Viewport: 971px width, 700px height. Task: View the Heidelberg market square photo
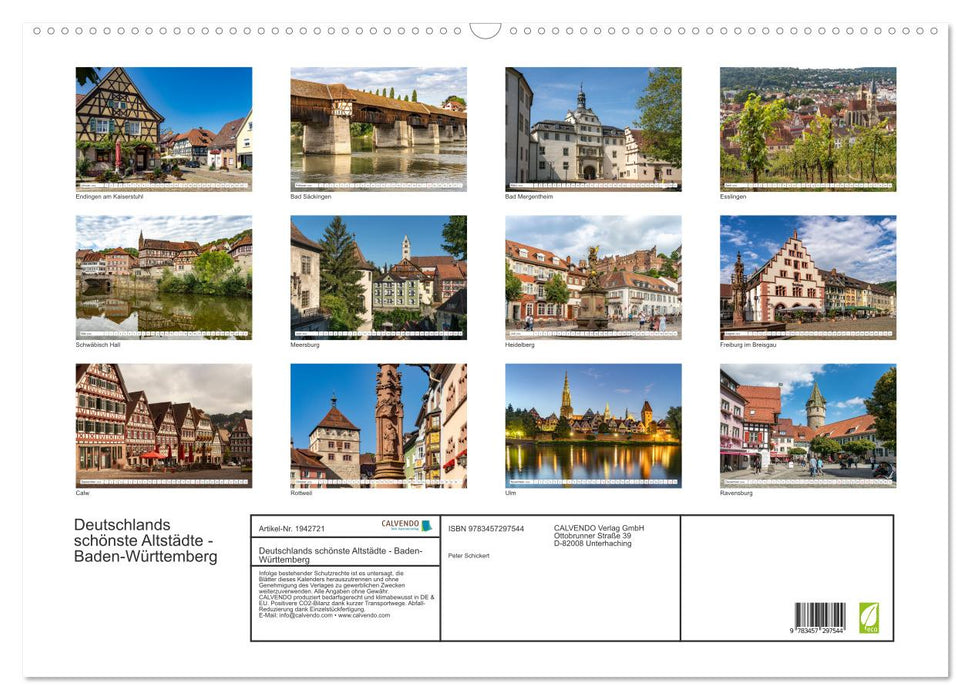pos(593,277)
